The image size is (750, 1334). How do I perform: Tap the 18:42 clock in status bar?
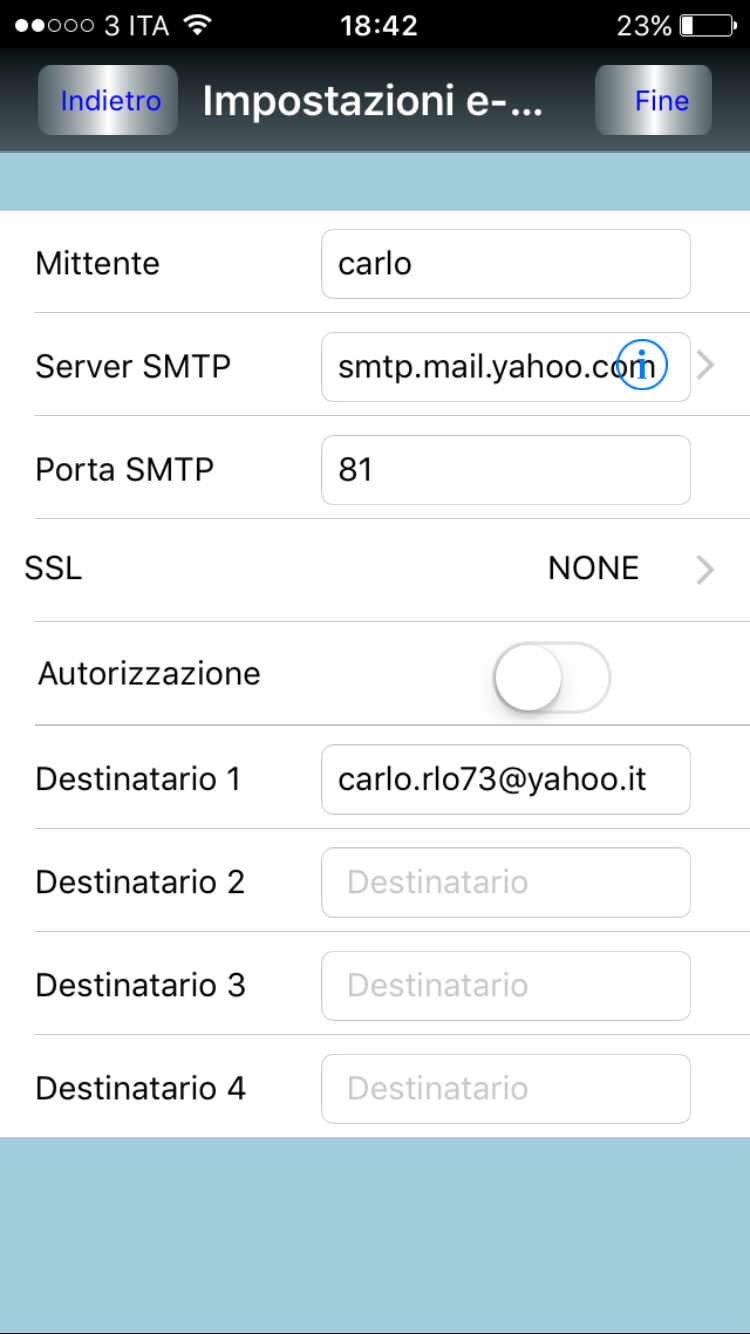pos(378,25)
